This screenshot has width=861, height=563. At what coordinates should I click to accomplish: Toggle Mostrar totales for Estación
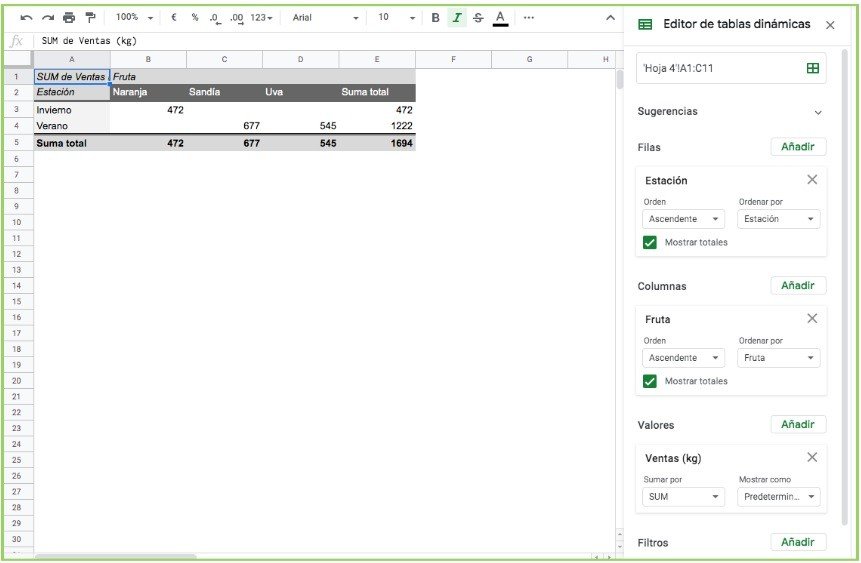point(650,242)
